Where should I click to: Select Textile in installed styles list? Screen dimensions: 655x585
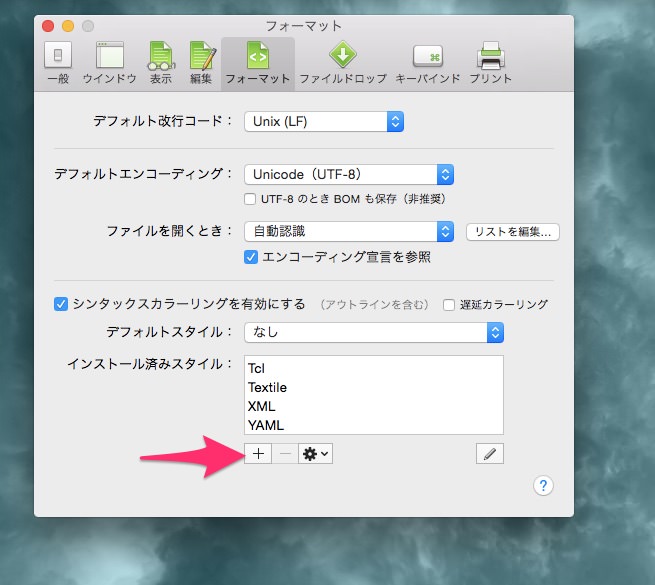point(373,387)
